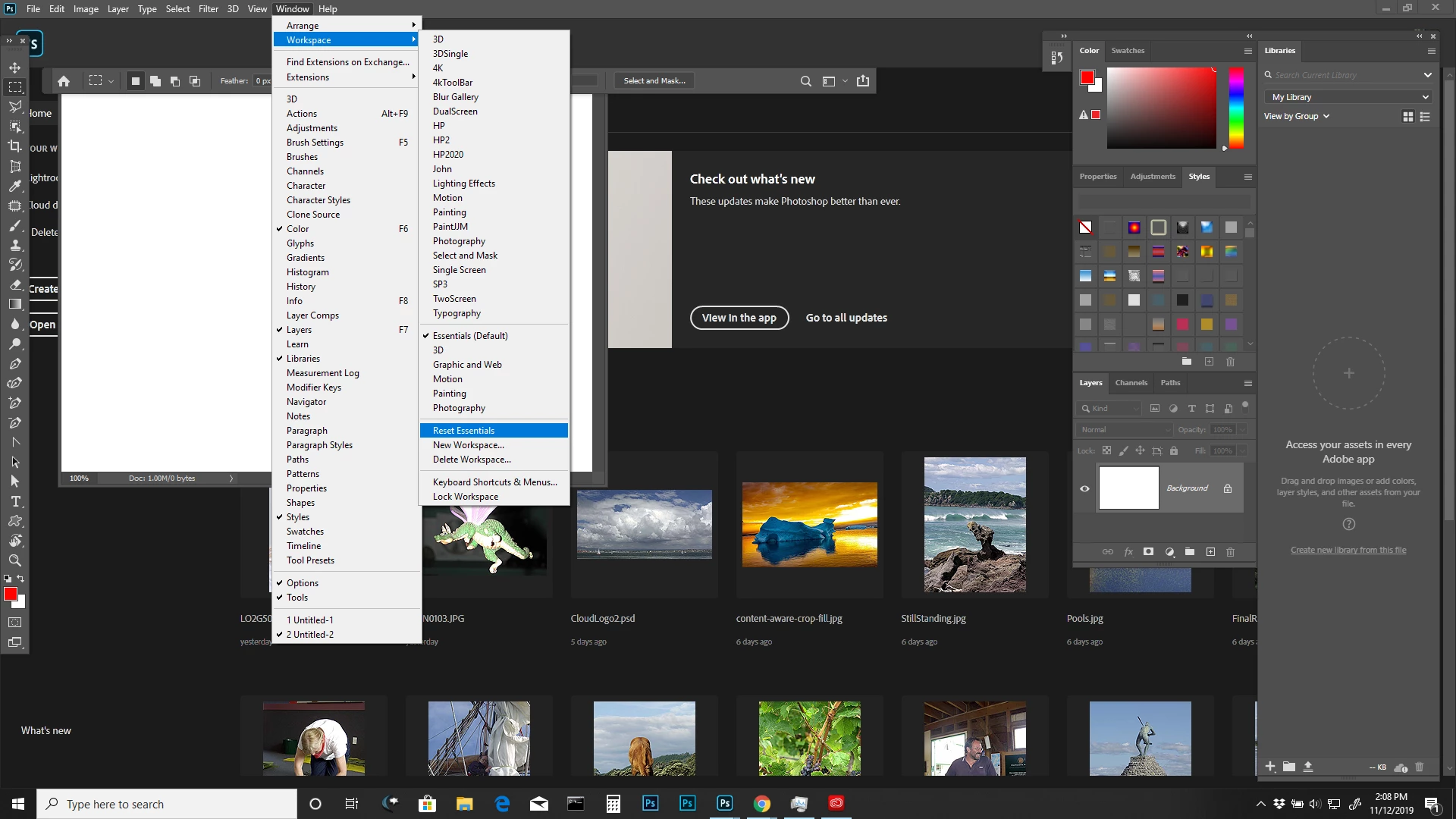Select the Crop tool
Viewport: 1456px width, 819px height.
click(x=15, y=146)
